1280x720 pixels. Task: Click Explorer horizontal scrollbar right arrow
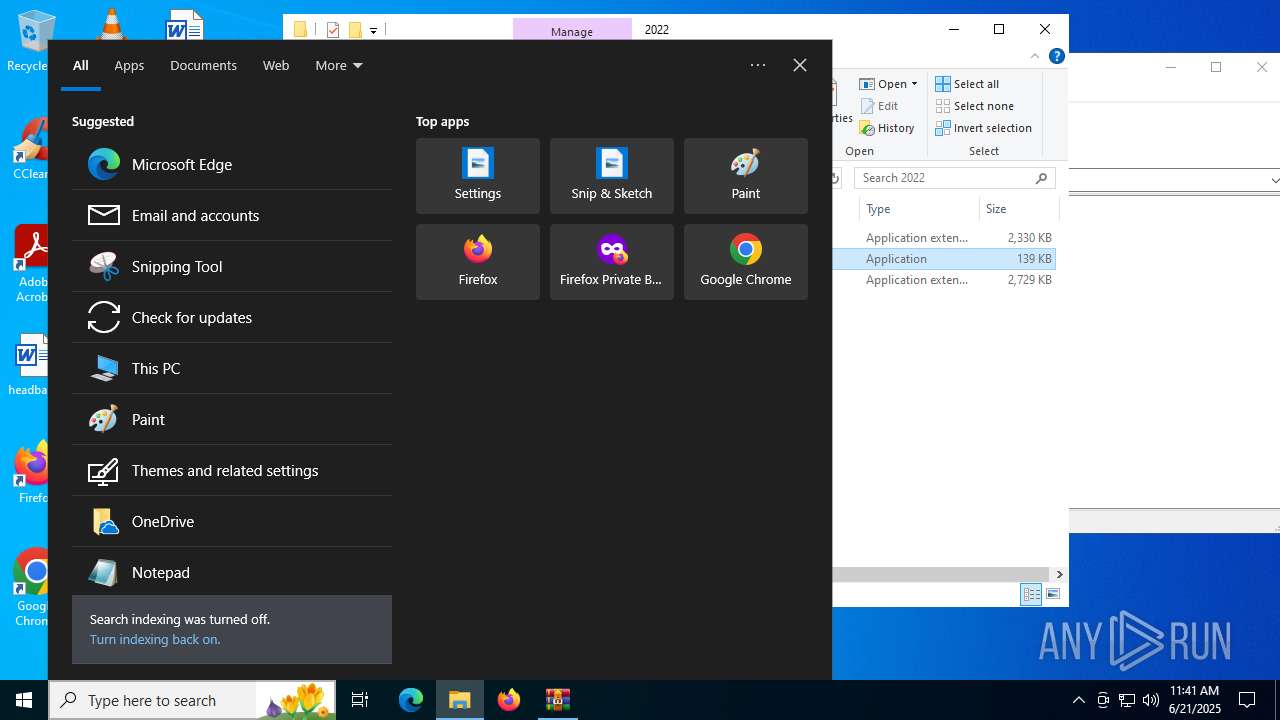1059,574
